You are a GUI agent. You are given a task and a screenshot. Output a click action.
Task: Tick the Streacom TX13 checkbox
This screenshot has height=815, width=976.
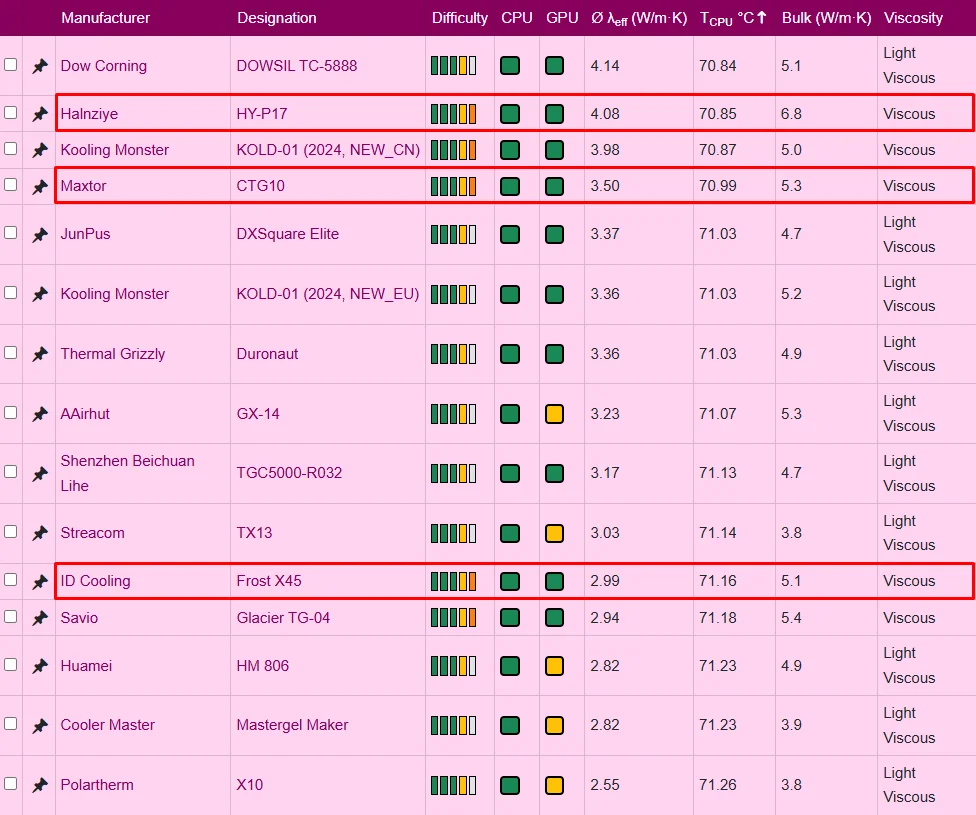point(11,531)
